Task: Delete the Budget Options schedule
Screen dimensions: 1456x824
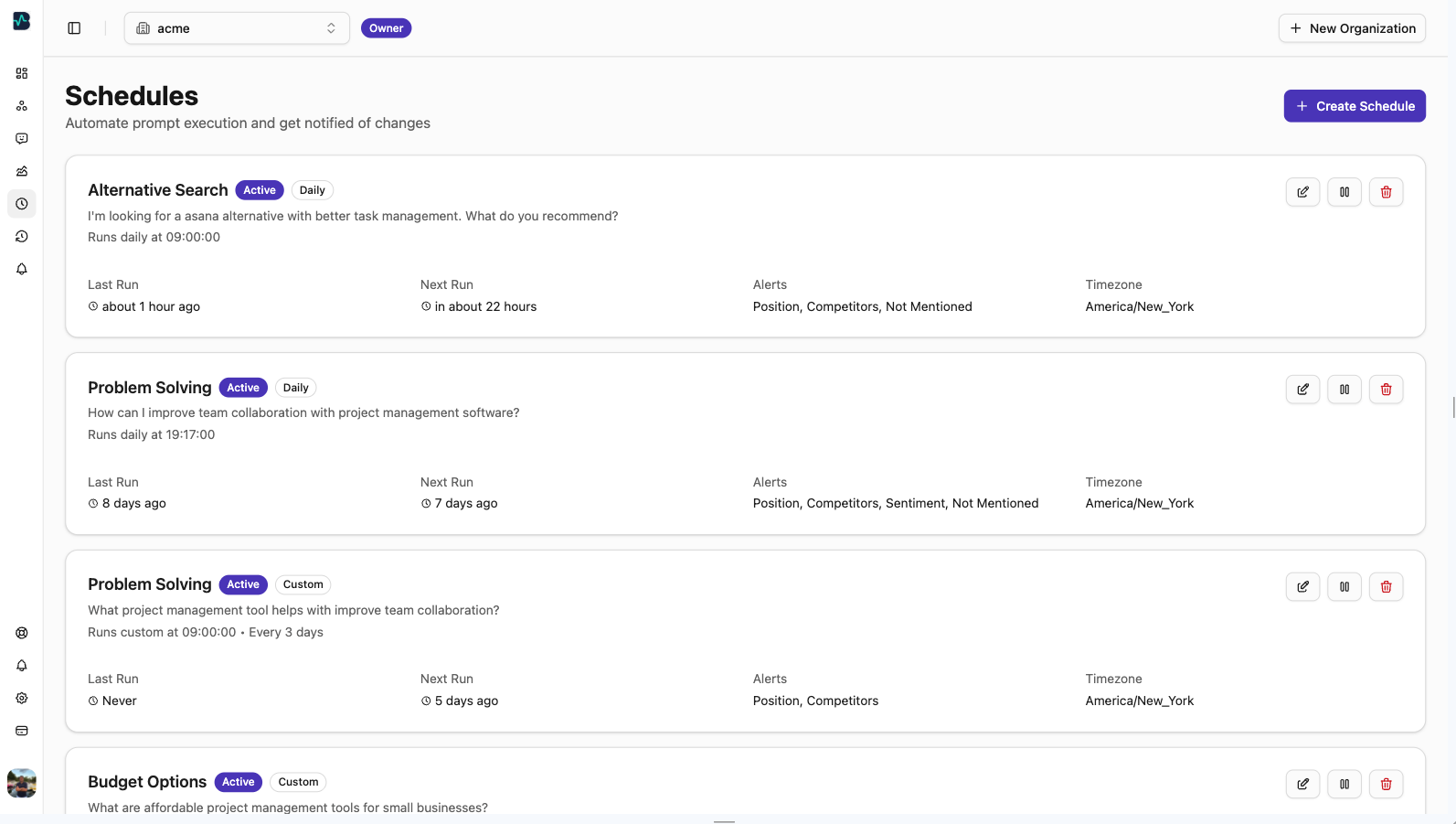Action: point(1386,784)
